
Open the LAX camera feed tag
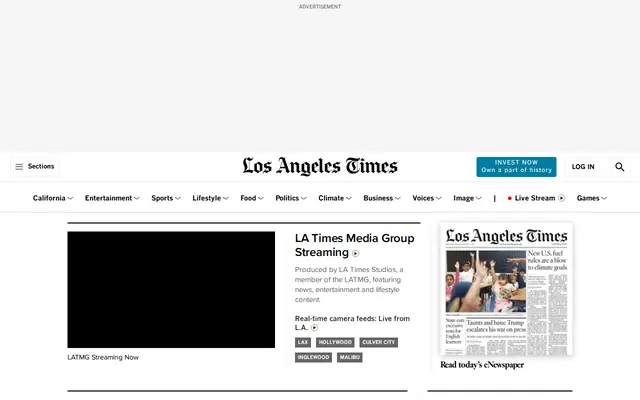[x=303, y=342]
